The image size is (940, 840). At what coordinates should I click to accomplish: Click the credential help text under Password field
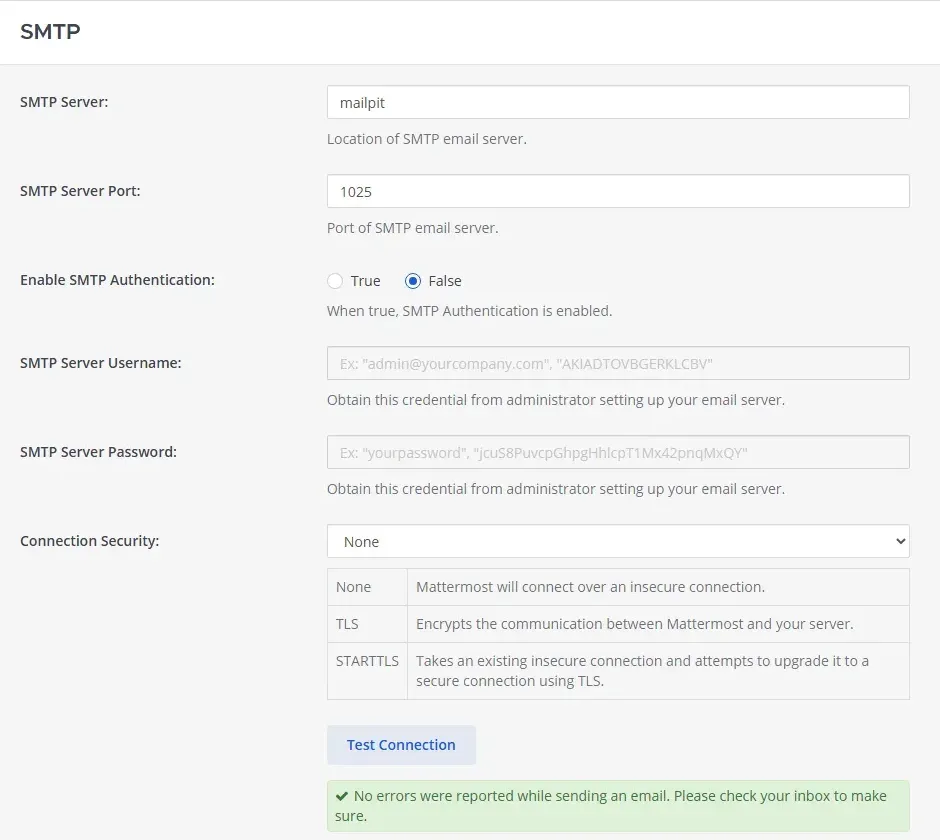click(x=556, y=489)
